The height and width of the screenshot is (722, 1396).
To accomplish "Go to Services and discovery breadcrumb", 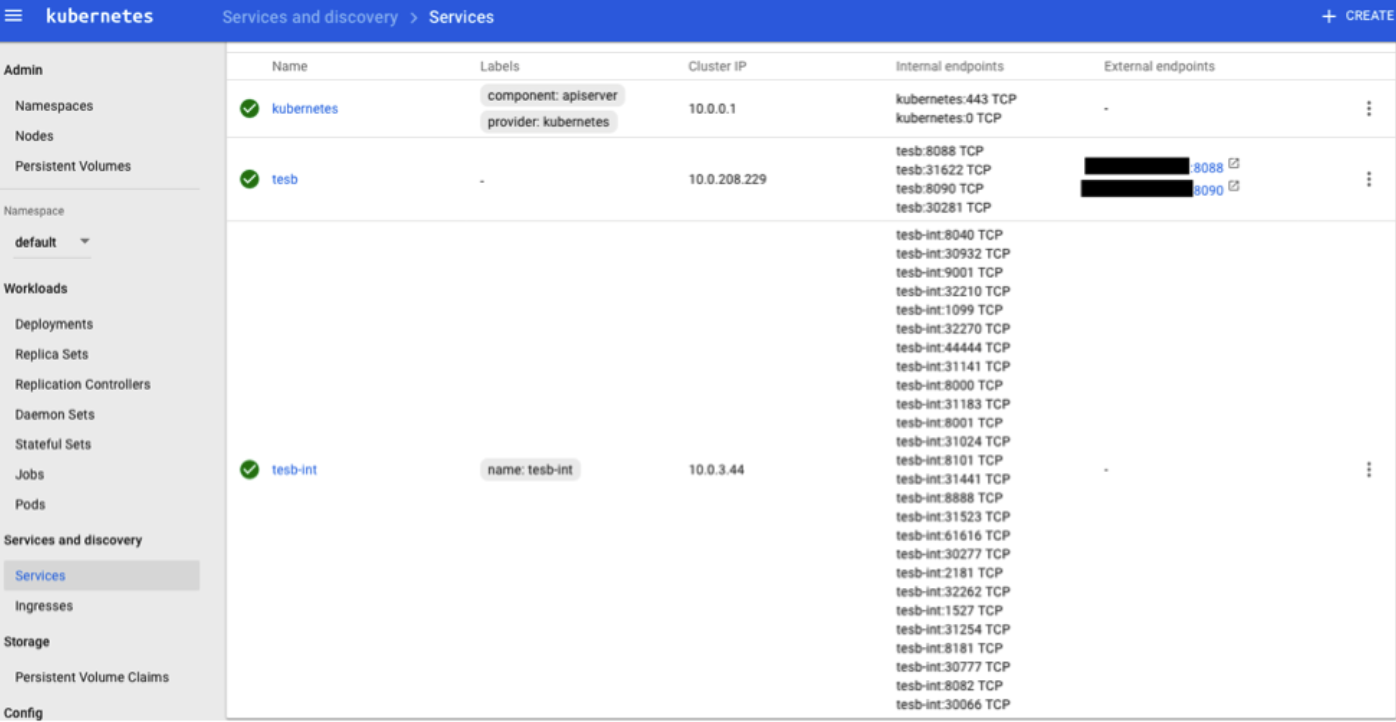I will tap(310, 17).
